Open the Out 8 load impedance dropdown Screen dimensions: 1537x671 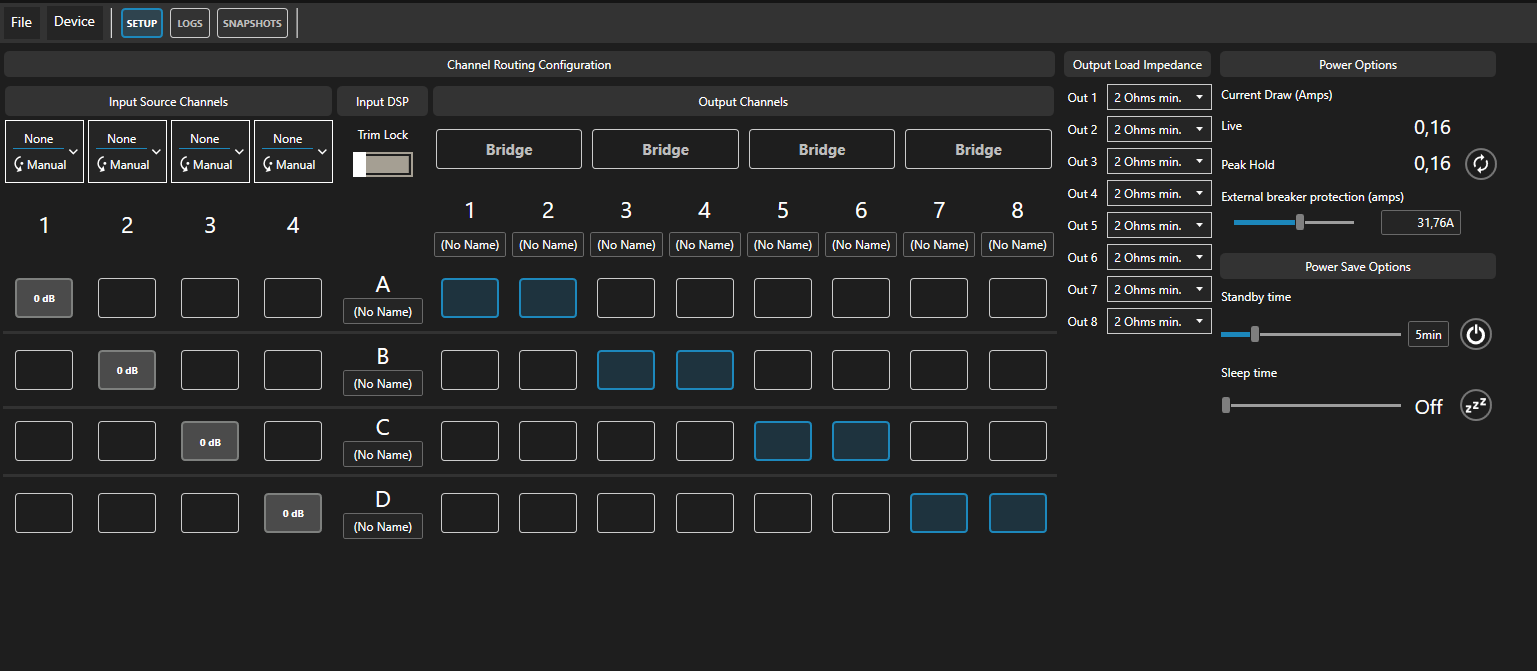pos(1159,322)
